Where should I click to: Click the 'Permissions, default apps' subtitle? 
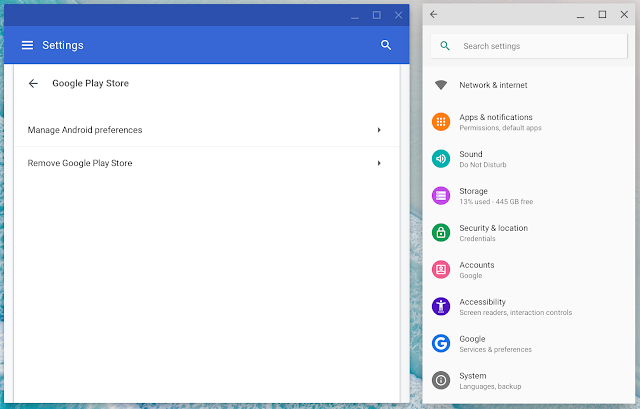click(x=500, y=128)
